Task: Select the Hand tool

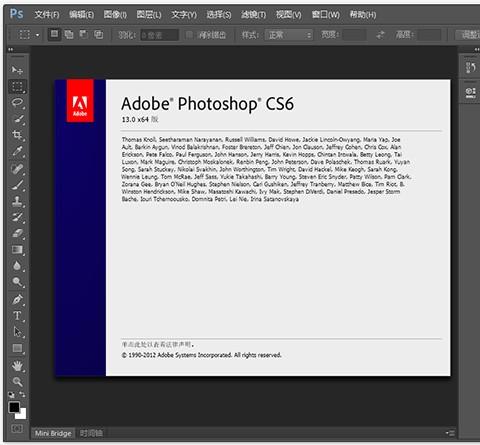Action: point(17,366)
